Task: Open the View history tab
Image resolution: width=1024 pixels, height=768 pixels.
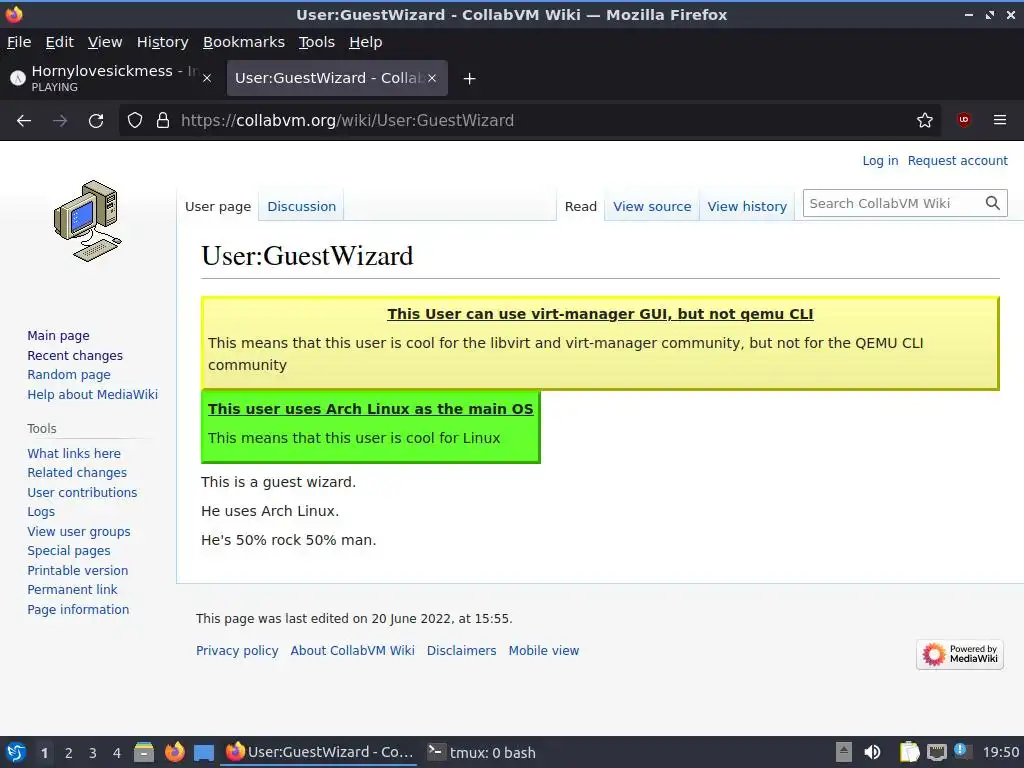Action: [x=747, y=206]
